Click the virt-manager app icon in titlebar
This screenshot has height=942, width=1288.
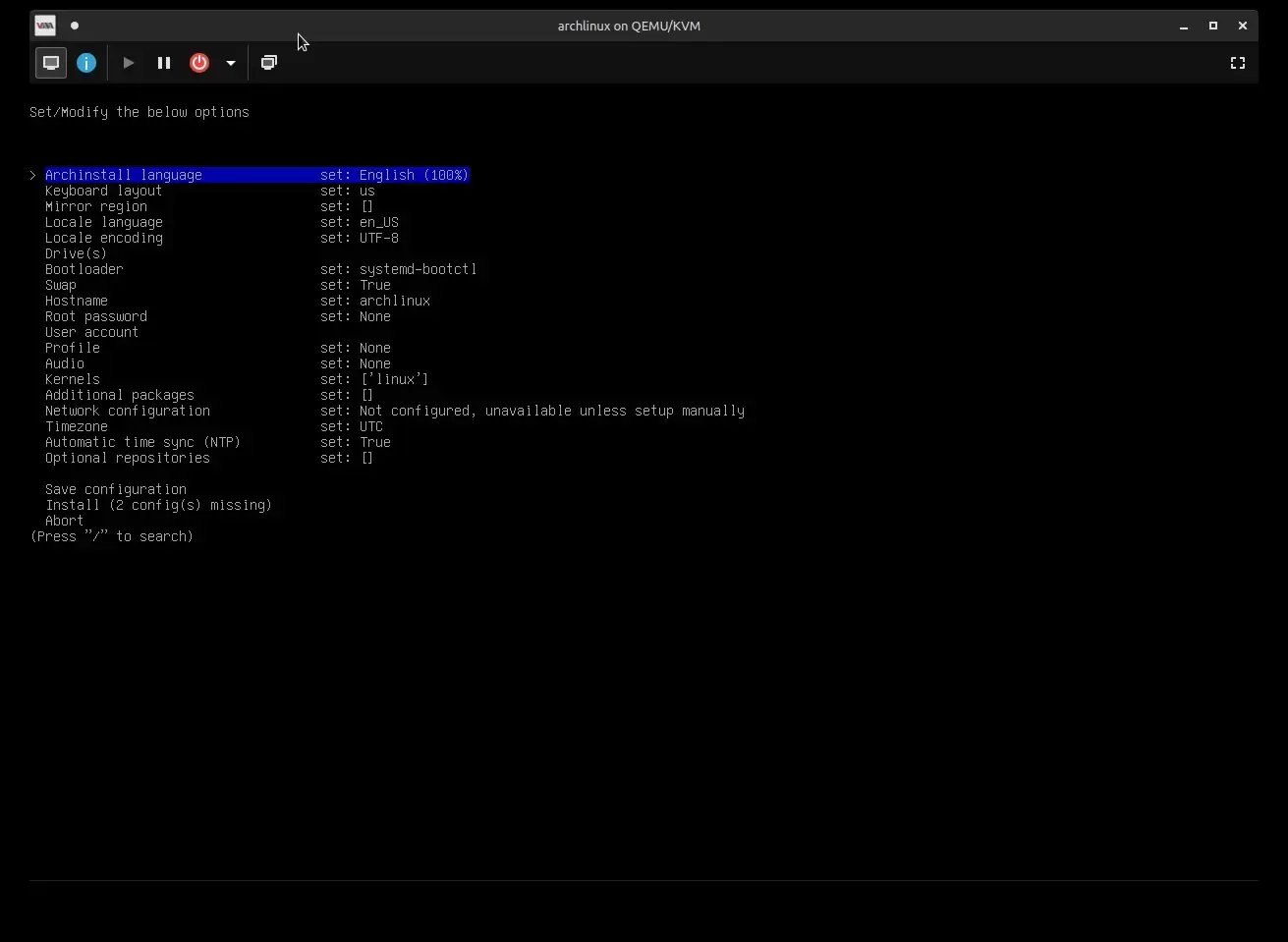point(45,26)
